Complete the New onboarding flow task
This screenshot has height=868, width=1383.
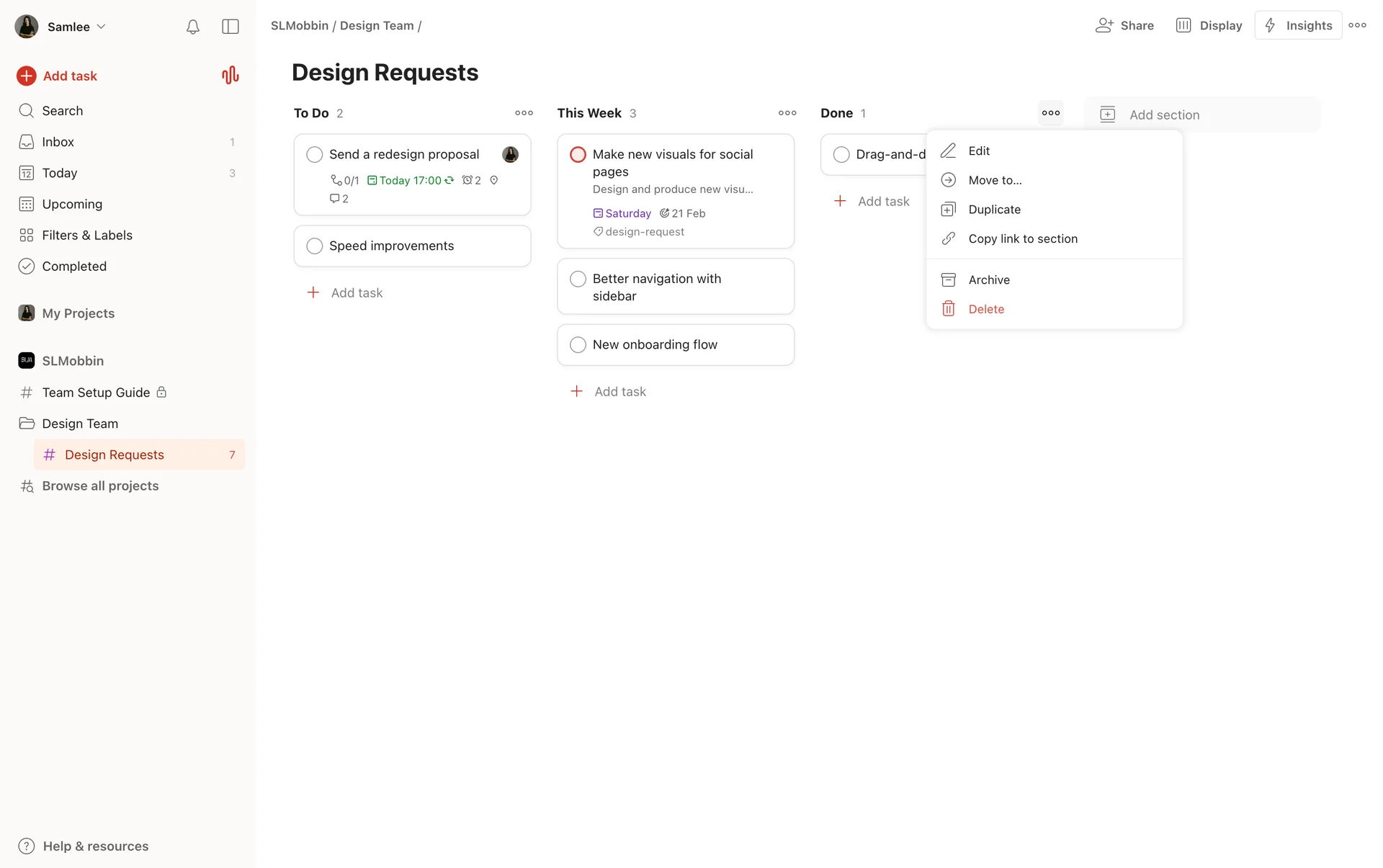578,344
